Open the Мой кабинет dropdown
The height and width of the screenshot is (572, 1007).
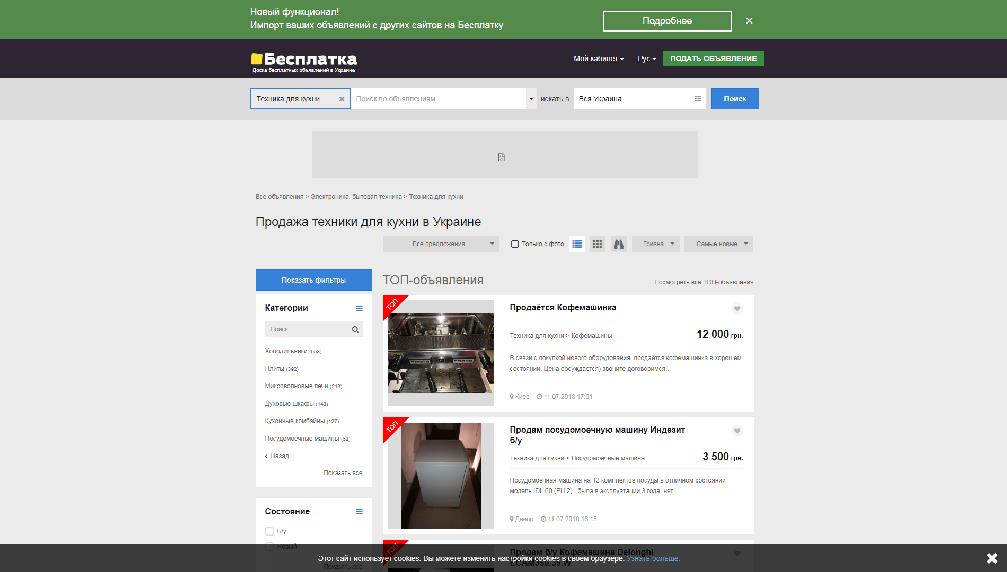click(599, 58)
